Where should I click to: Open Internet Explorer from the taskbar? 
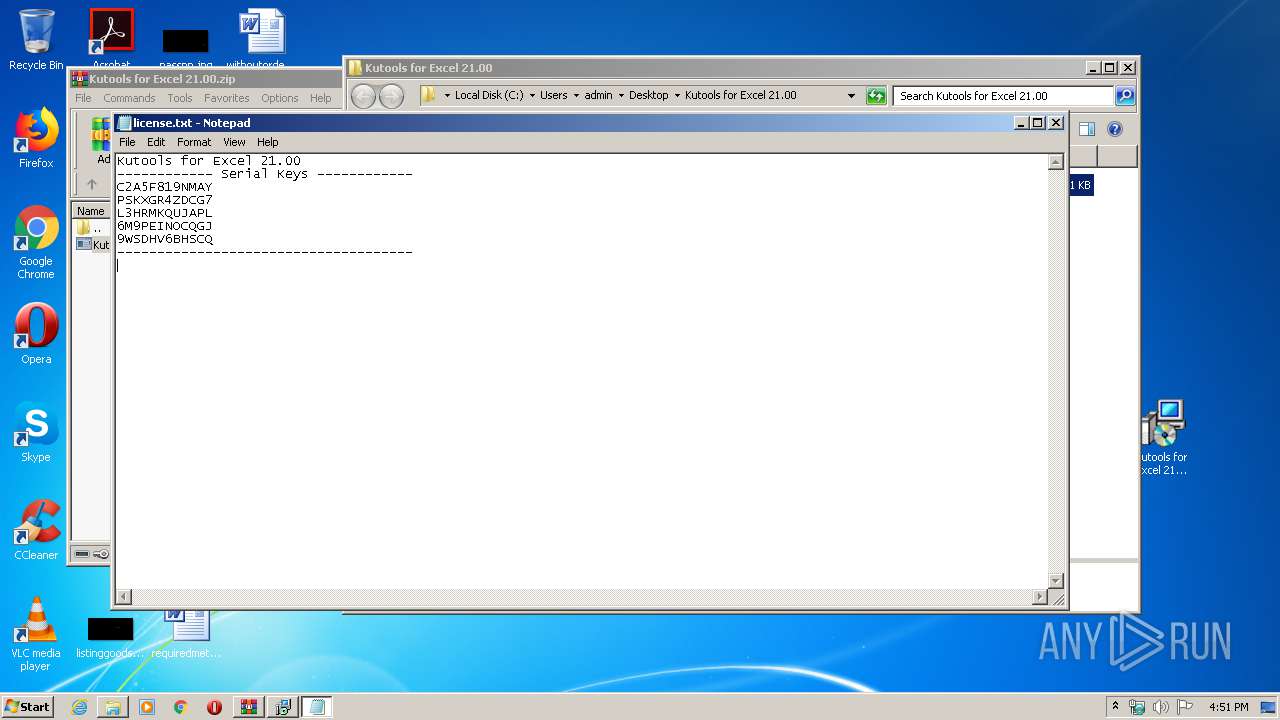(x=79, y=707)
